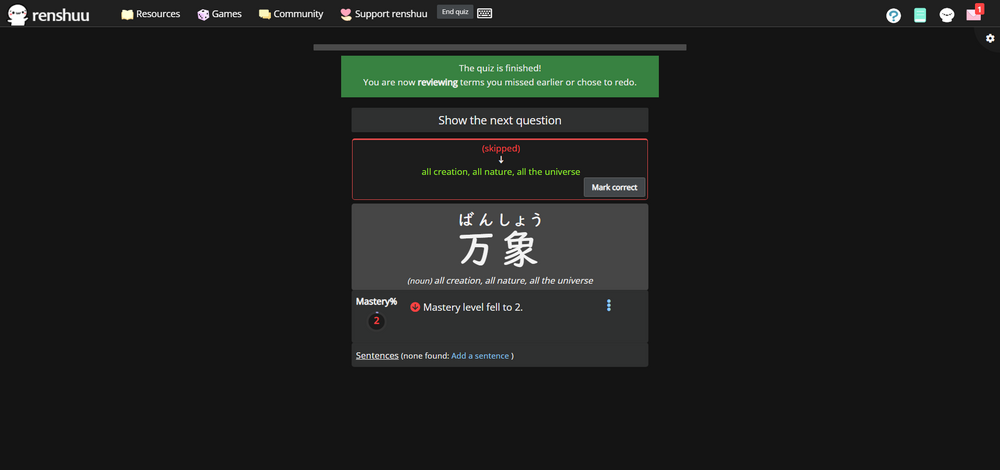This screenshot has height=470, width=1000.
Task: Open the help question mark icon
Action: pos(893,15)
